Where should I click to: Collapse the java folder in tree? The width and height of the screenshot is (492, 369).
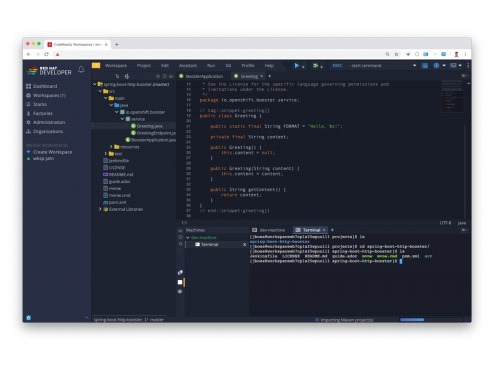pyautogui.click(x=111, y=105)
